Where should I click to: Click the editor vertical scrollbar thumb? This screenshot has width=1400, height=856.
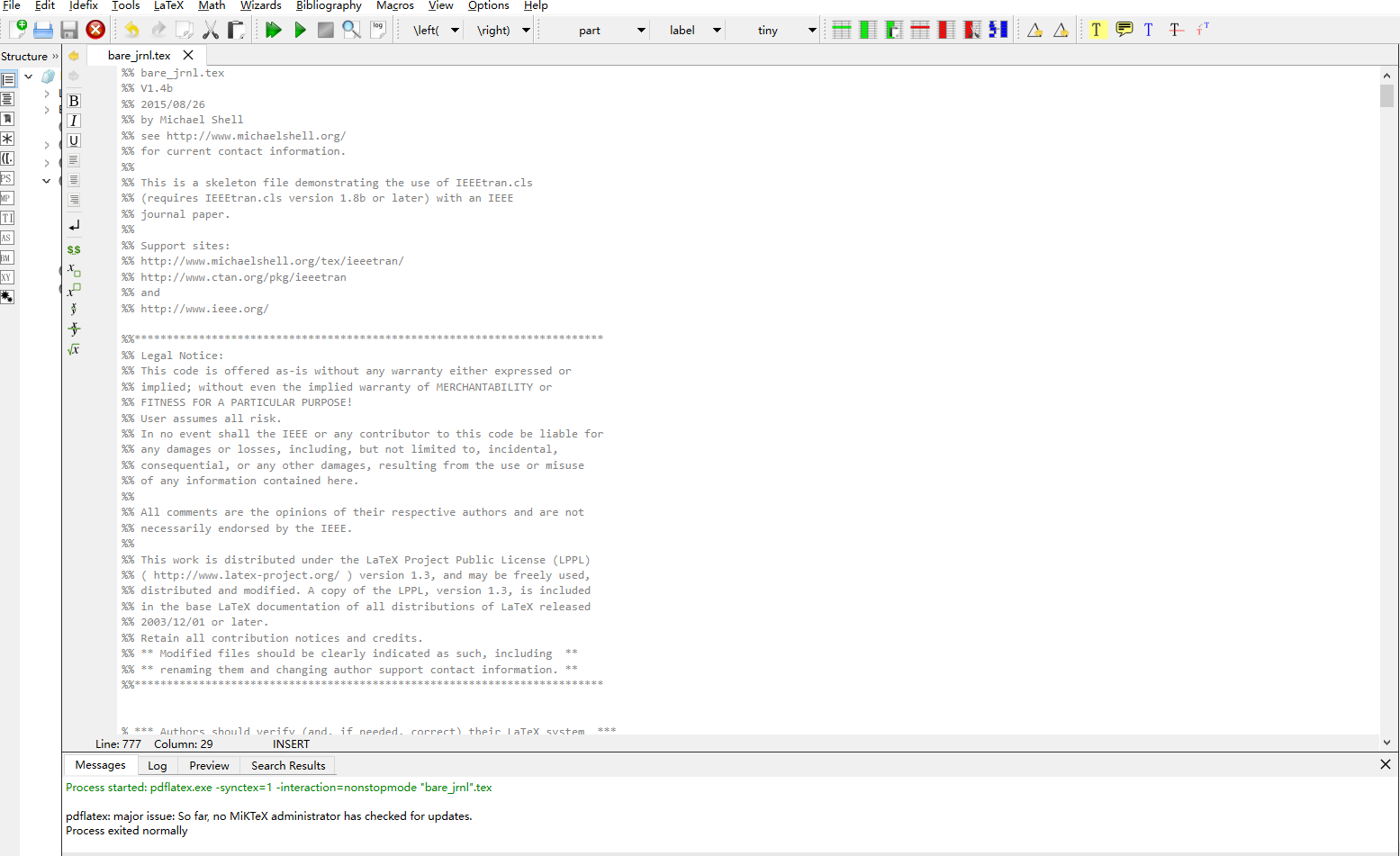tap(1386, 96)
